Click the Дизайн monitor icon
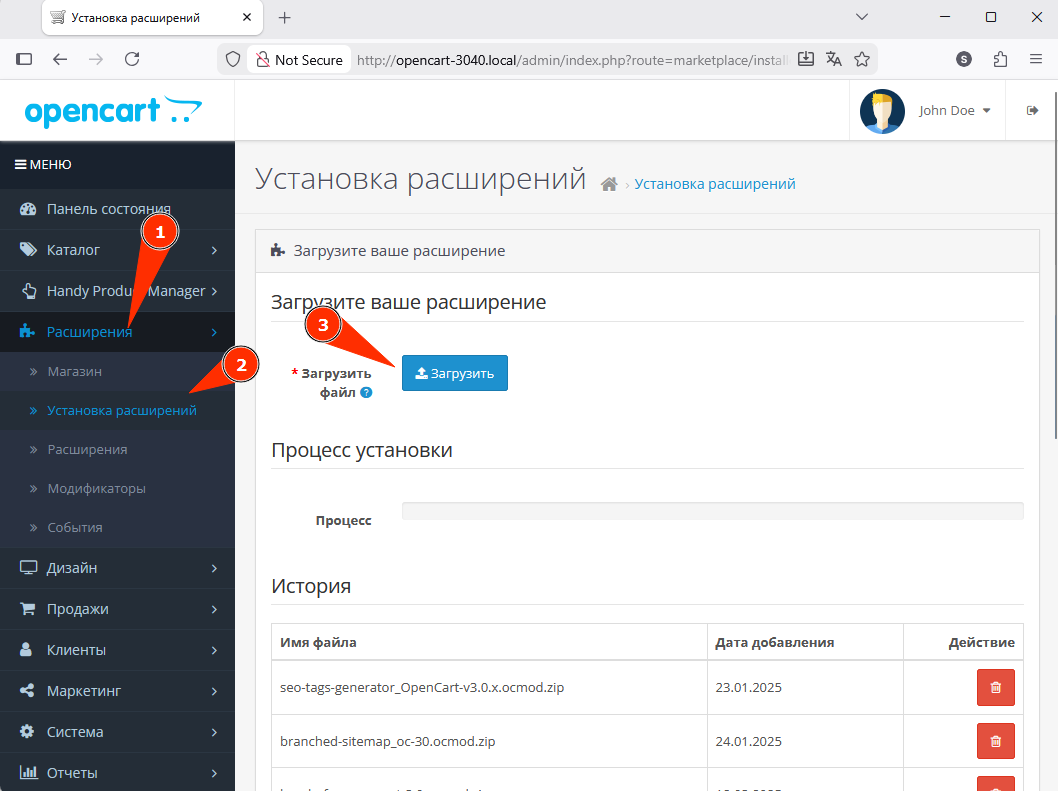Image resolution: width=1058 pixels, height=791 pixels. click(28, 568)
